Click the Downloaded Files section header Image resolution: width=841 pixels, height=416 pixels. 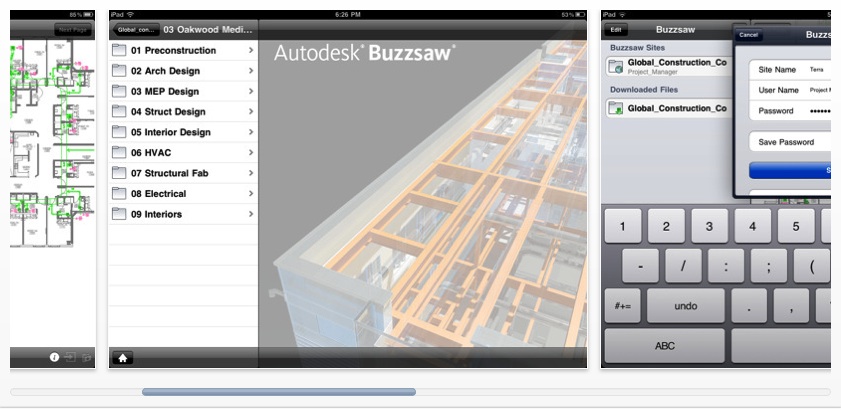644,90
